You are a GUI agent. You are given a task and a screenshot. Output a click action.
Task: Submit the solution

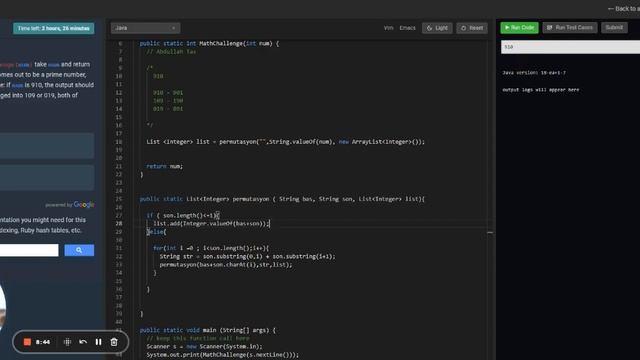[614, 28]
